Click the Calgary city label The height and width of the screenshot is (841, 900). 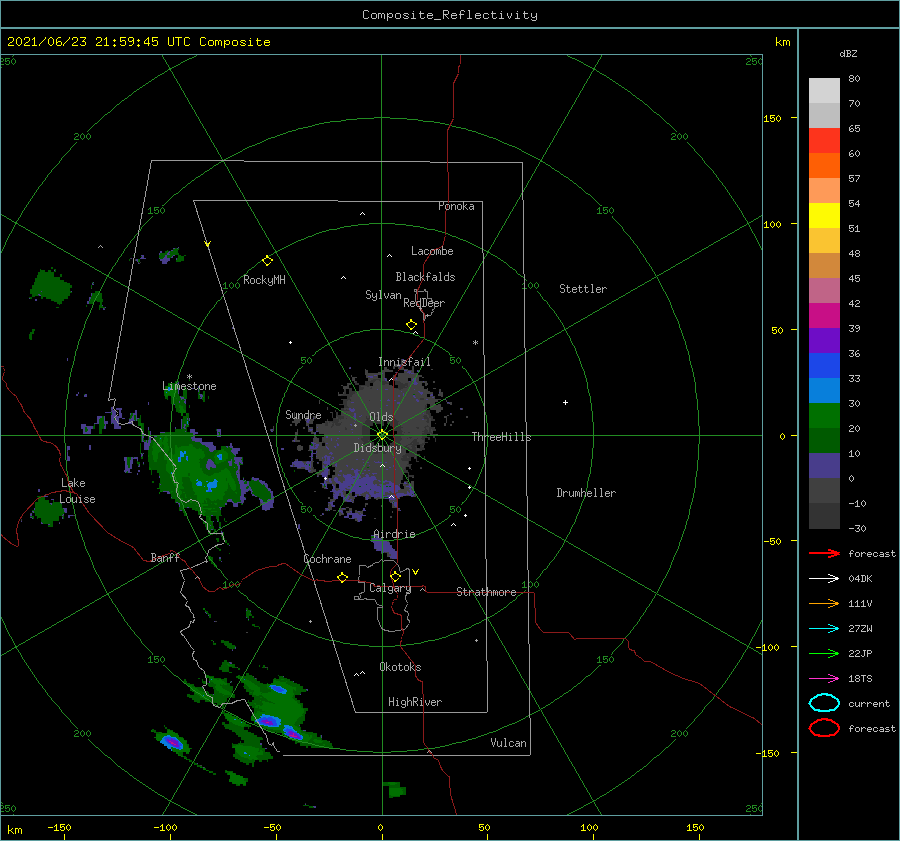point(390,588)
